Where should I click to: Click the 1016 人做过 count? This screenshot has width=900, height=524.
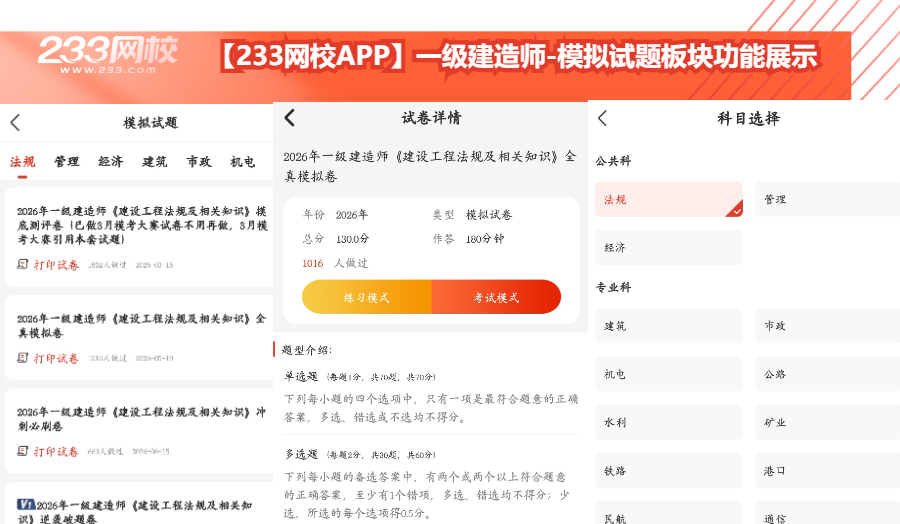(335, 263)
